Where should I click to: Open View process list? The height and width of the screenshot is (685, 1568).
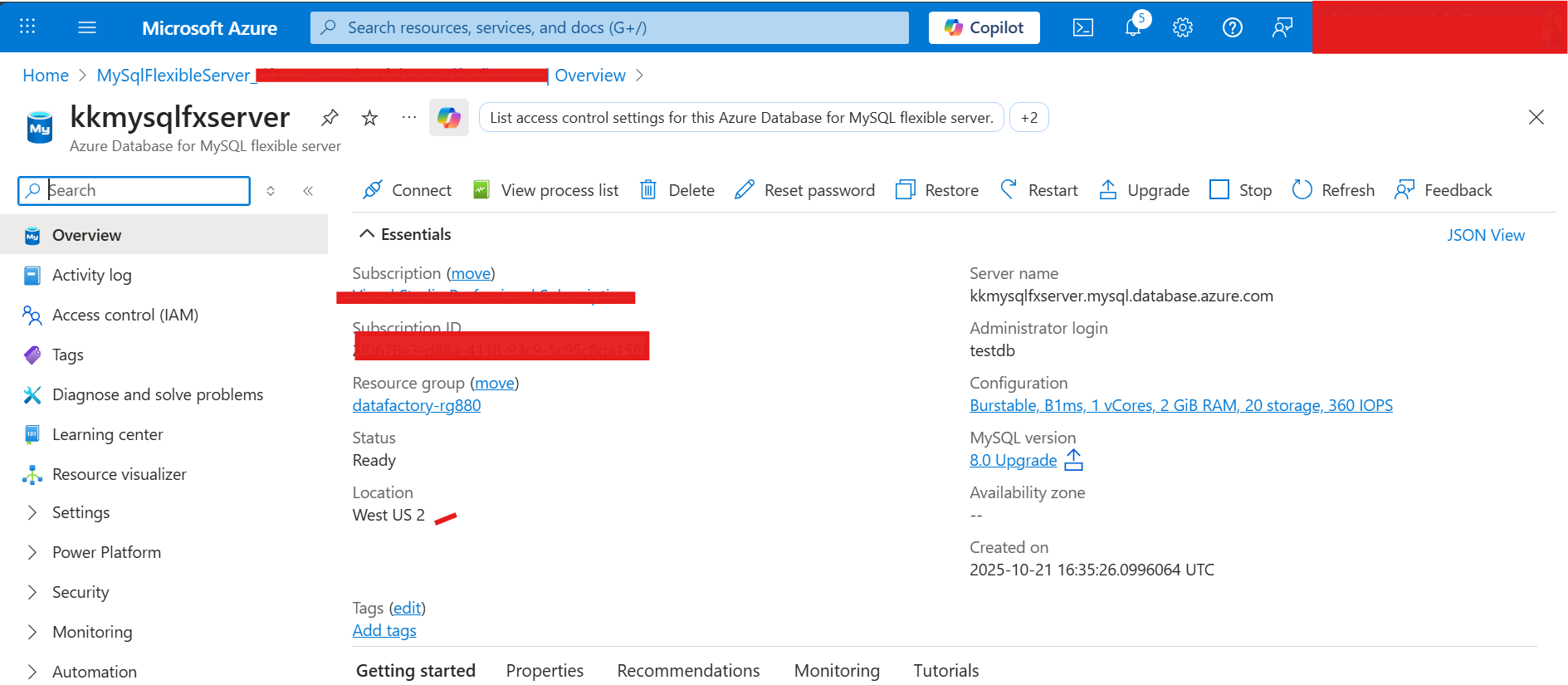click(546, 190)
